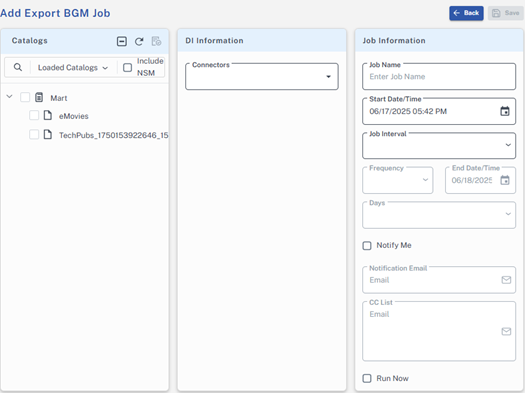Image resolution: width=525 pixels, height=393 pixels.
Task: Click the End Date/Time value 06/18/2025
Action: click(x=471, y=180)
